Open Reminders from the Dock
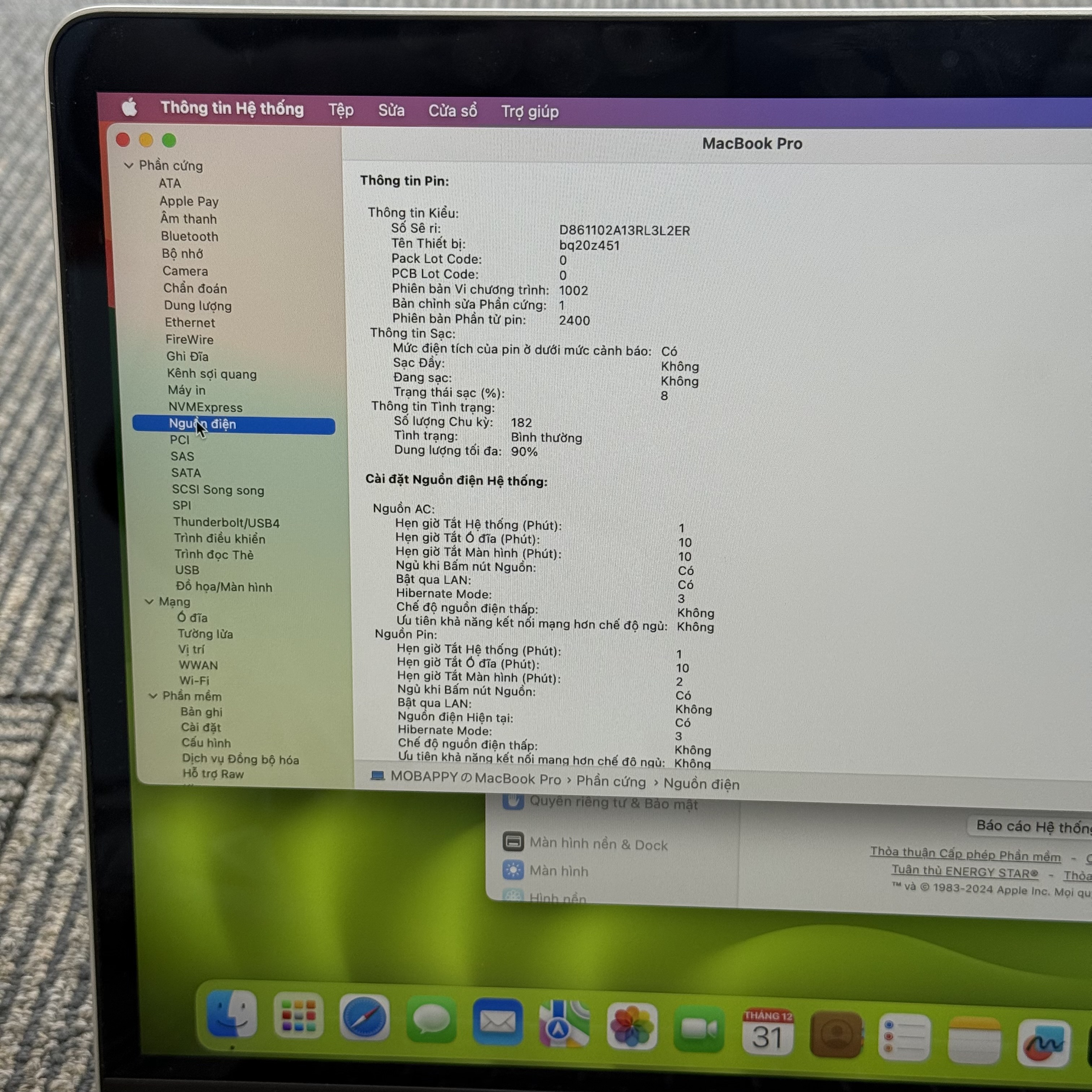1092x1092 pixels. click(904, 1037)
